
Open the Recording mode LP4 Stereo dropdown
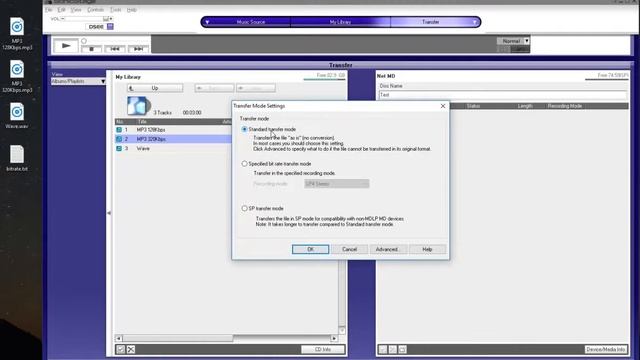337,184
